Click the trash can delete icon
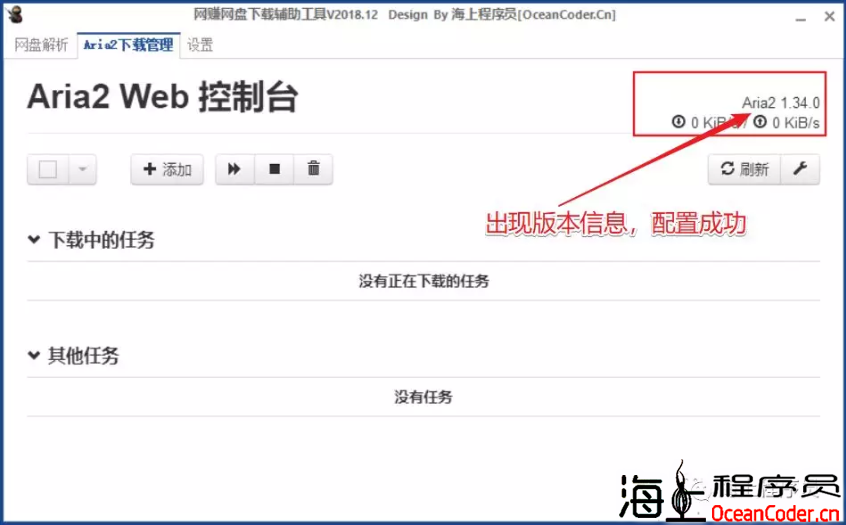Image resolution: width=846 pixels, height=525 pixels. 313,169
